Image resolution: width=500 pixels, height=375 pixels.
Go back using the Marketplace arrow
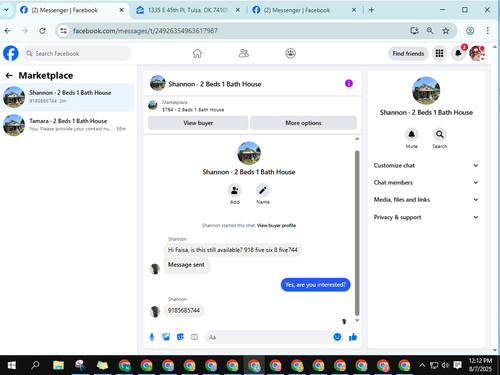[x=9, y=76]
